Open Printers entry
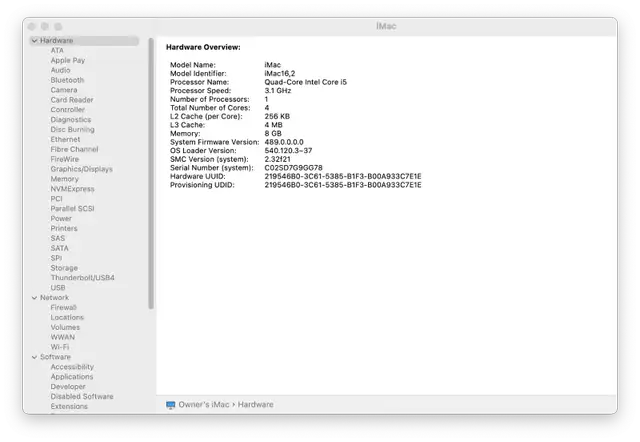This screenshot has width=640, height=442. pyautogui.click(x=64, y=229)
